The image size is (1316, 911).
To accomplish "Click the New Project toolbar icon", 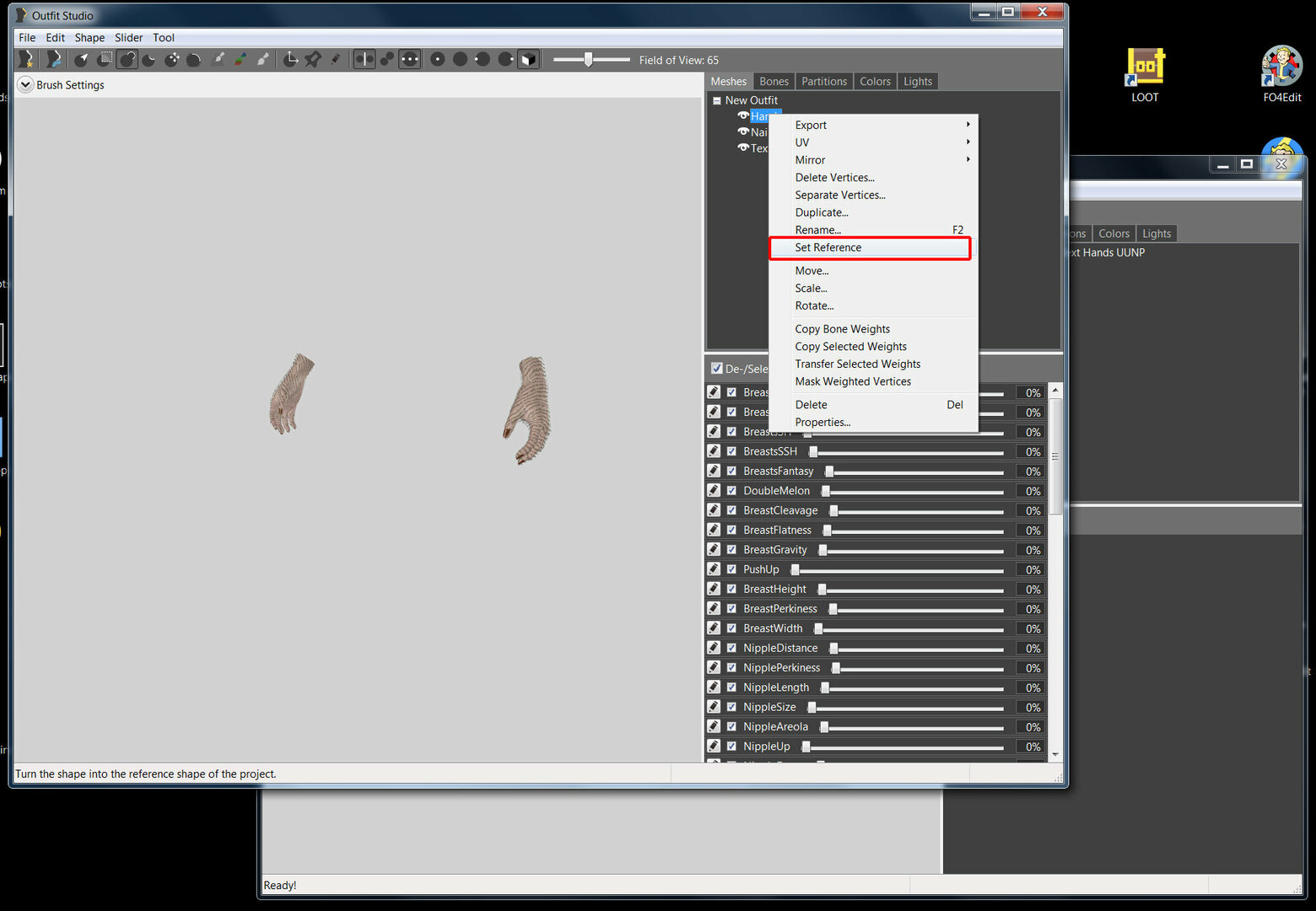I will (x=27, y=59).
